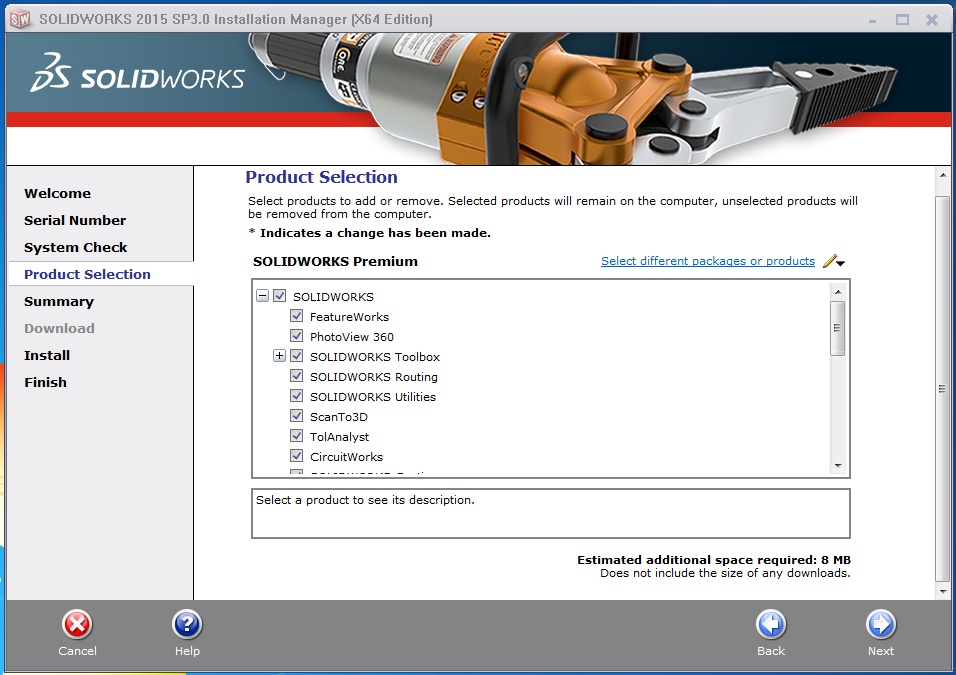
Task: Click the SOLIDWORKS installer title bar icon
Action: [20, 20]
